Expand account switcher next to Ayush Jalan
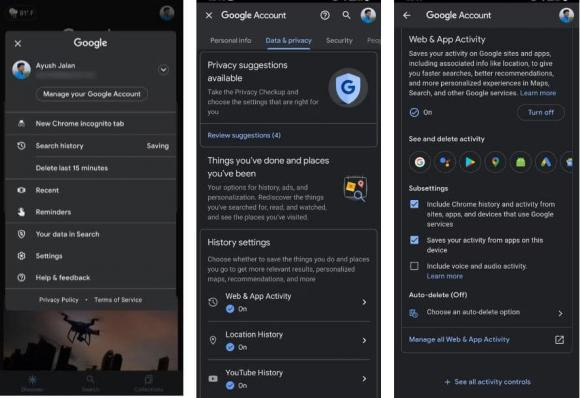 pos(163,70)
